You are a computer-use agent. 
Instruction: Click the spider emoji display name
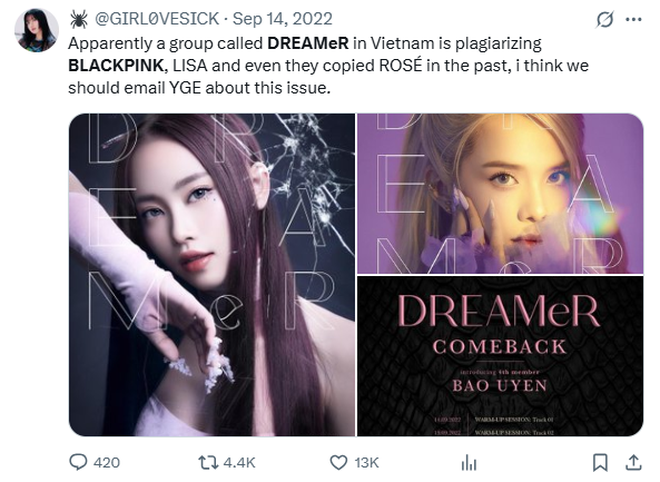[79, 19]
